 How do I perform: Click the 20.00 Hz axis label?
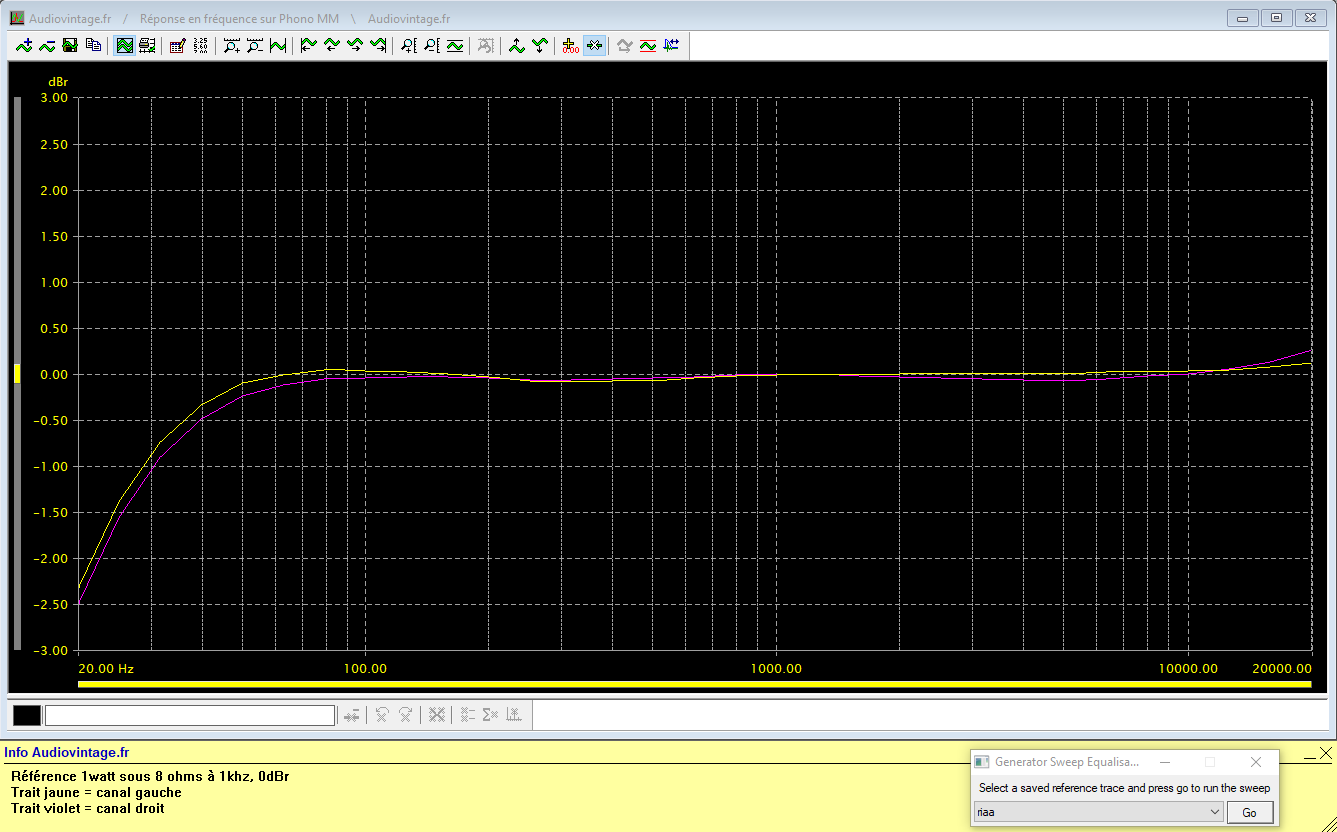coord(106,668)
